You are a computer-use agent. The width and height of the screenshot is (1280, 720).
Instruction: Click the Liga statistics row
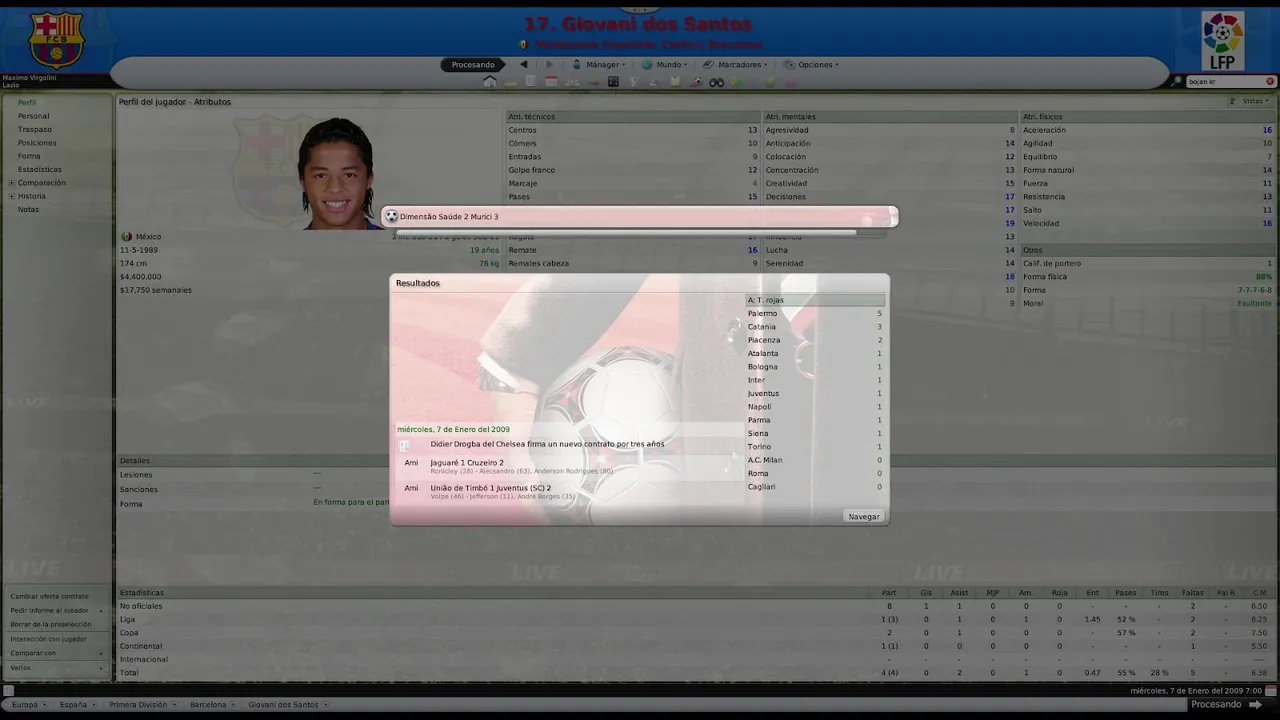(695, 619)
